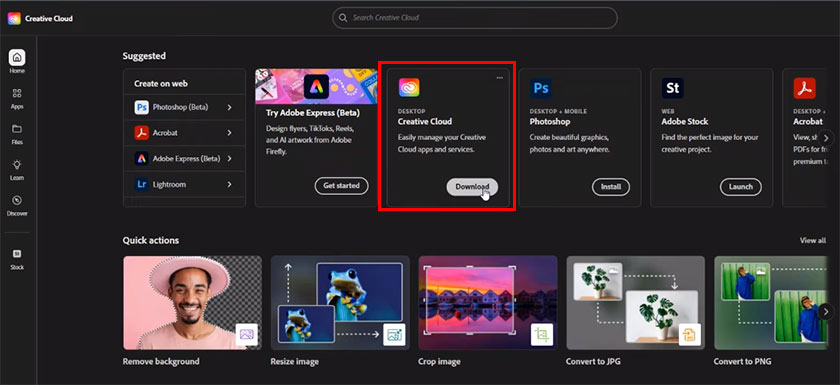Open the Files sidebar icon
Image resolution: width=840 pixels, height=385 pixels.
point(17,129)
